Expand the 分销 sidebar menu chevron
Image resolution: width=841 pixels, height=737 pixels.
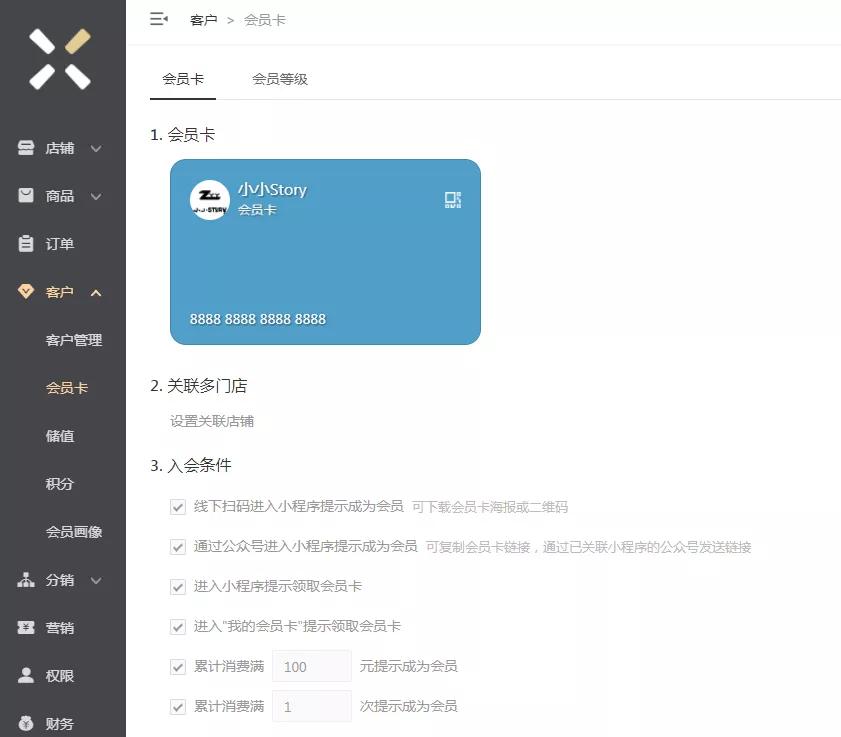tap(96, 580)
